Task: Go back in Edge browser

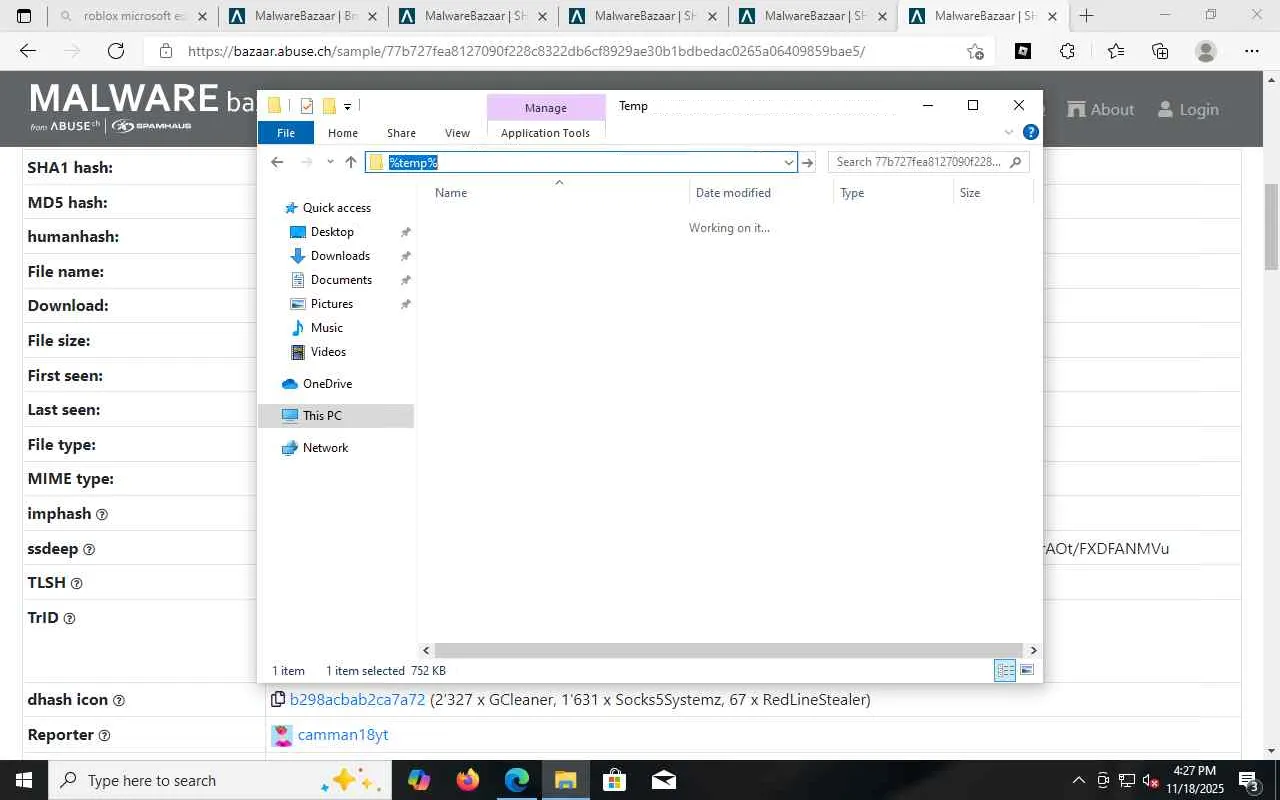Action: (x=28, y=51)
